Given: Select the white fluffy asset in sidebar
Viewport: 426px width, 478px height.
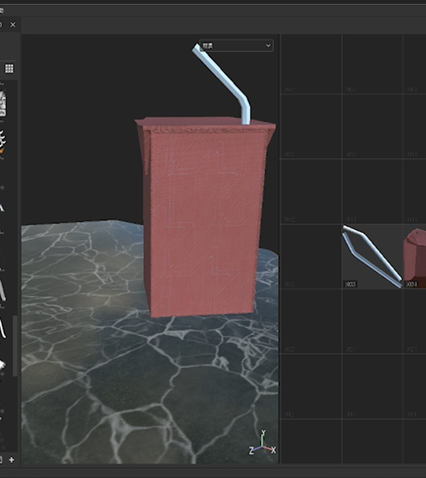Looking at the screenshot, I should pos(2,366).
